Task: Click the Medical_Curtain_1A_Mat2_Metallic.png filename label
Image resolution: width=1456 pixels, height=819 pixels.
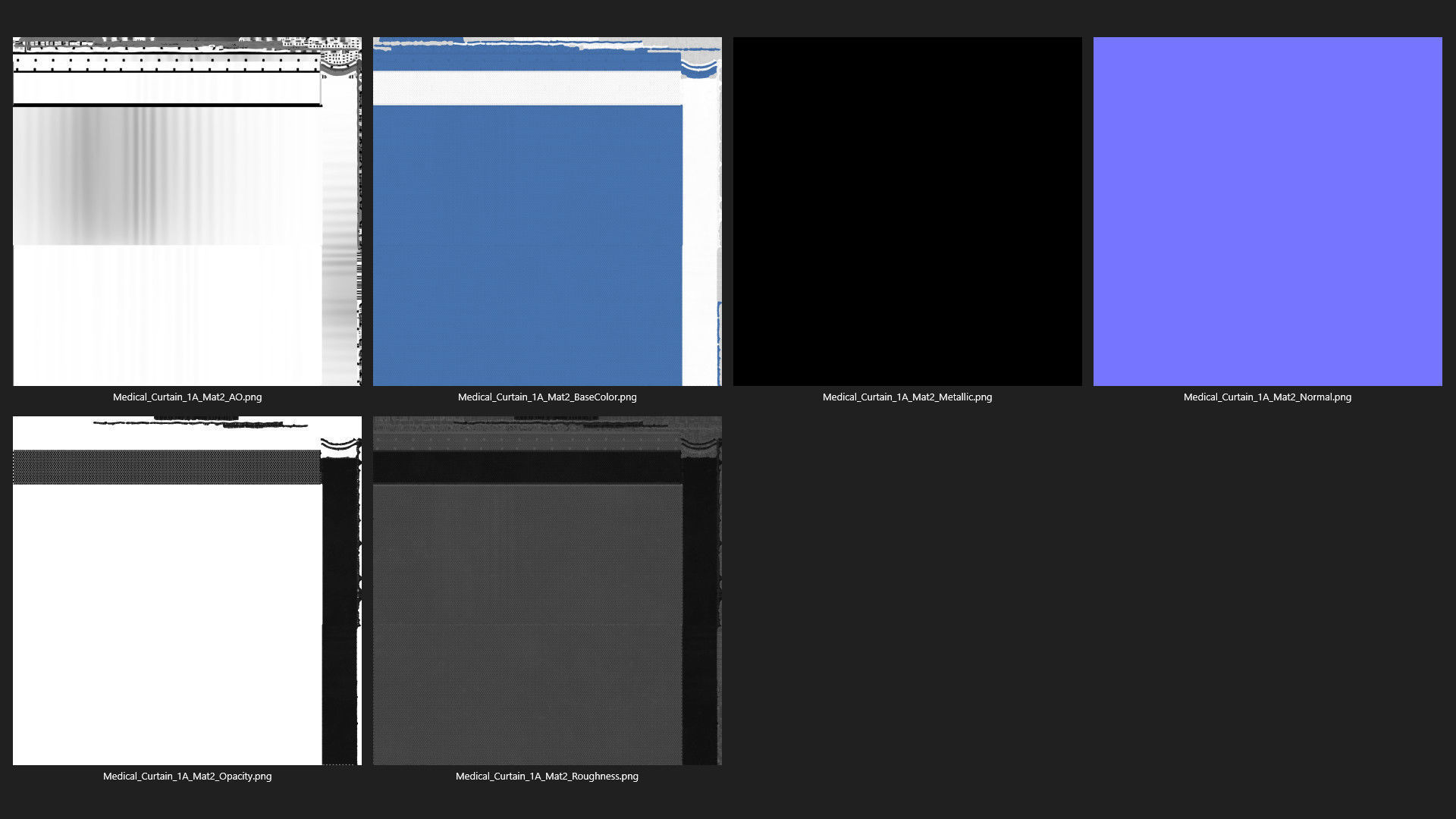Action: pyautogui.click(x=907, y=397)
